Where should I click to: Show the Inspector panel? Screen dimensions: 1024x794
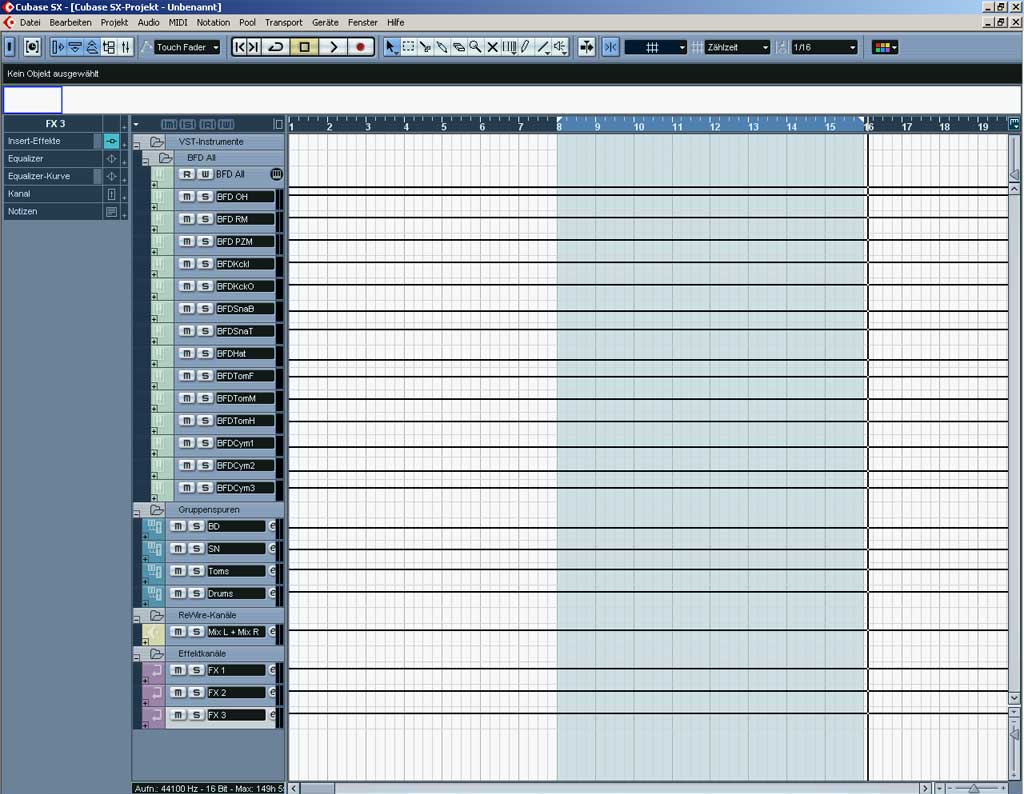point(58,47)
